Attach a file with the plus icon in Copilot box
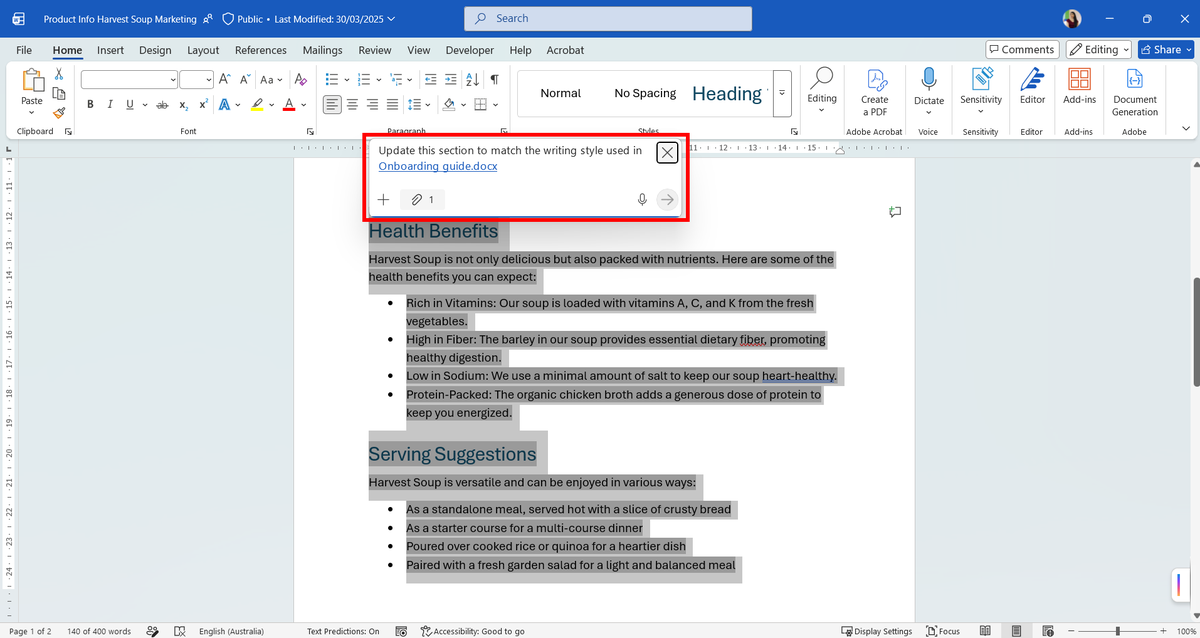 383,200
